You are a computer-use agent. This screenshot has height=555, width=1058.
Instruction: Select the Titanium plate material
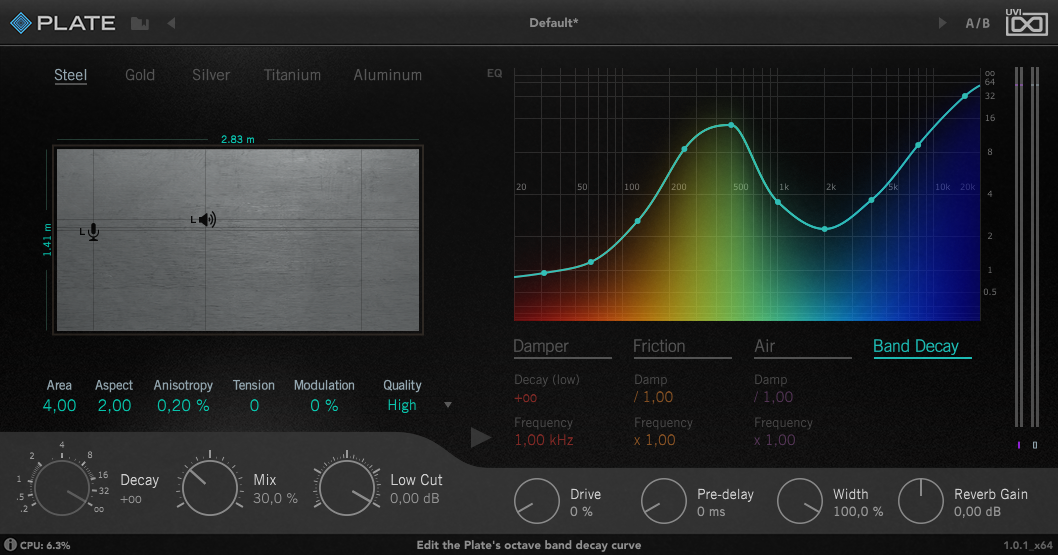click(x=292, y=75)
